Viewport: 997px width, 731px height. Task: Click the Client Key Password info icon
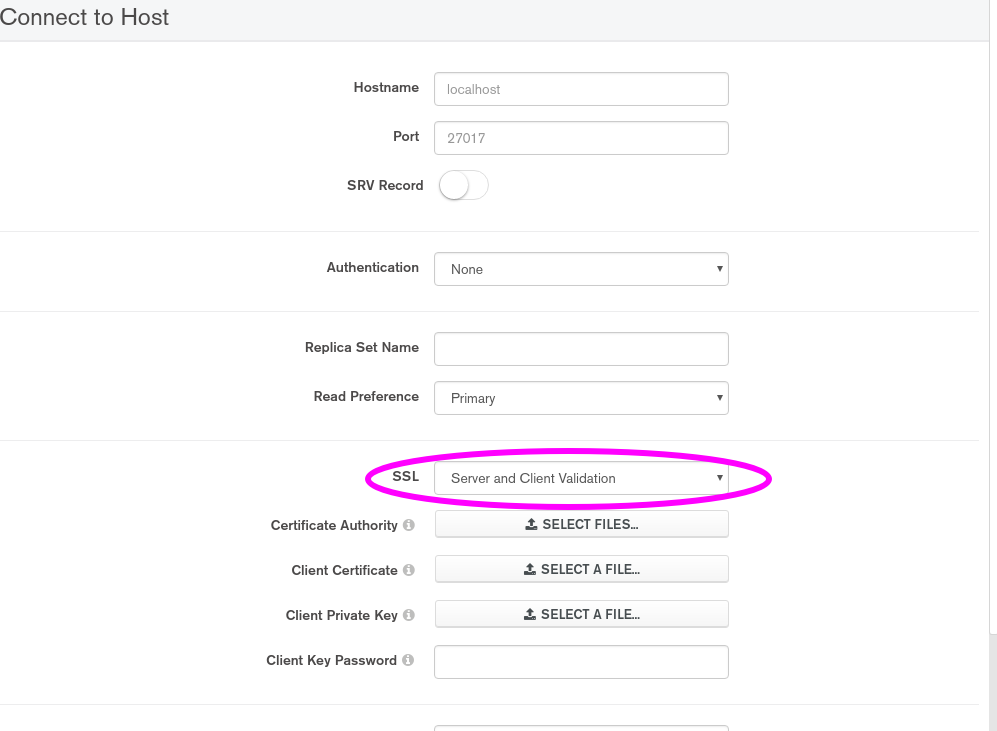(x=407, y=661)
